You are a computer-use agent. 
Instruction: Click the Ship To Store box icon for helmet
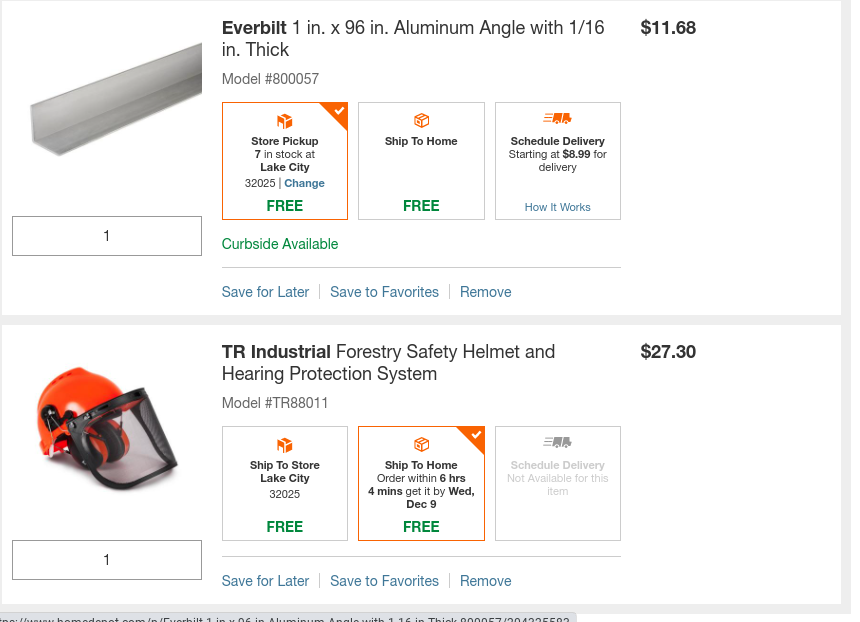pos(285,444)
